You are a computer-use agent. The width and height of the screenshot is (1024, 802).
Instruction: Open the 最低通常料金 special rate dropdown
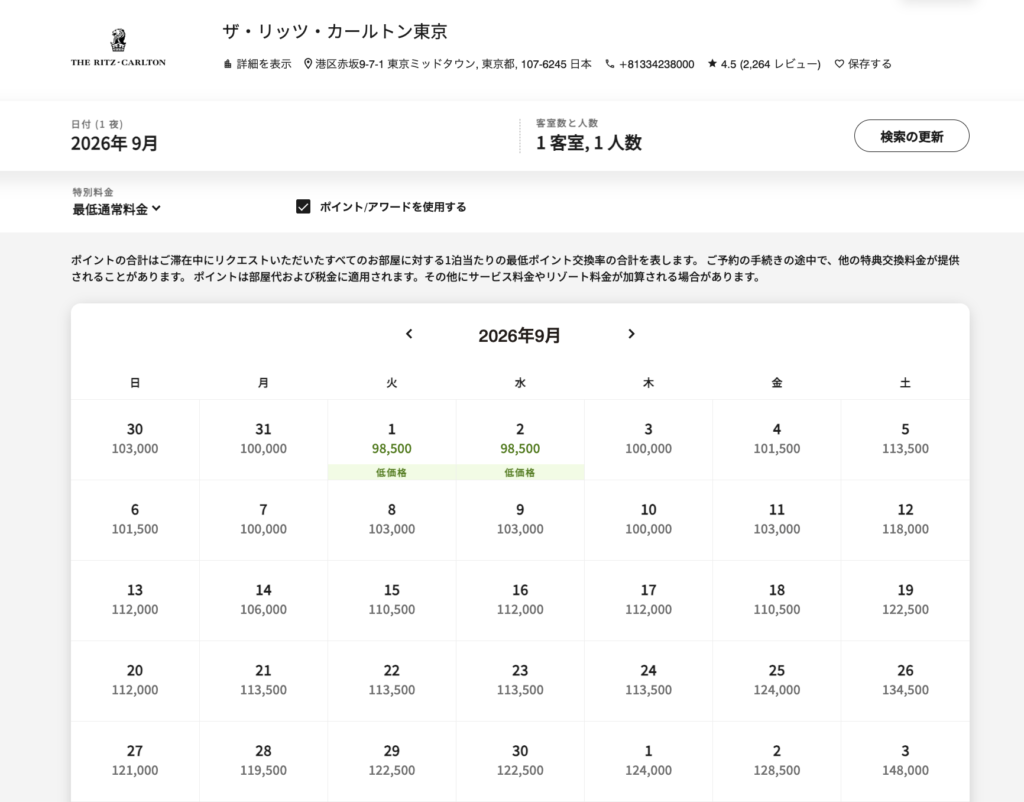point(116,209)
